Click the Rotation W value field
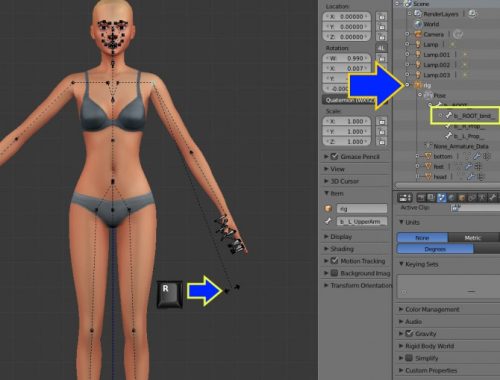This screenshot has width=500, height=380. coord(347,58)
